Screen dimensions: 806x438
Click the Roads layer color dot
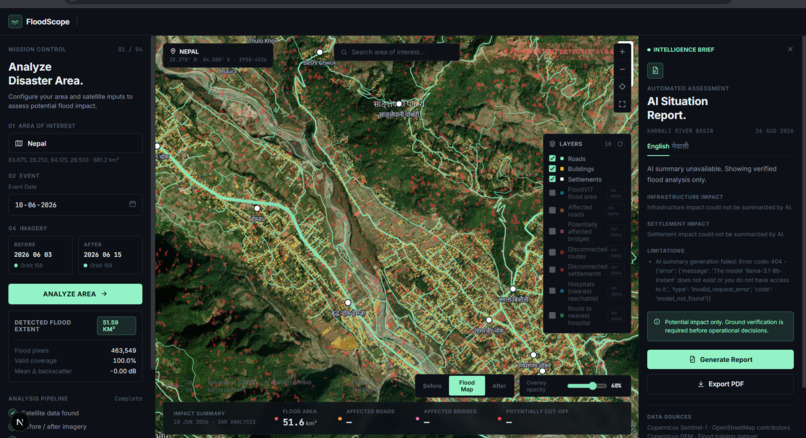click(562, 158)
